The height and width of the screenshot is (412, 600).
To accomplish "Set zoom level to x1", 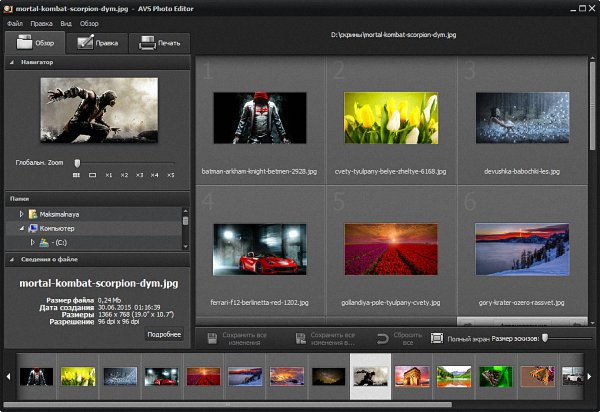I will 108,175.
